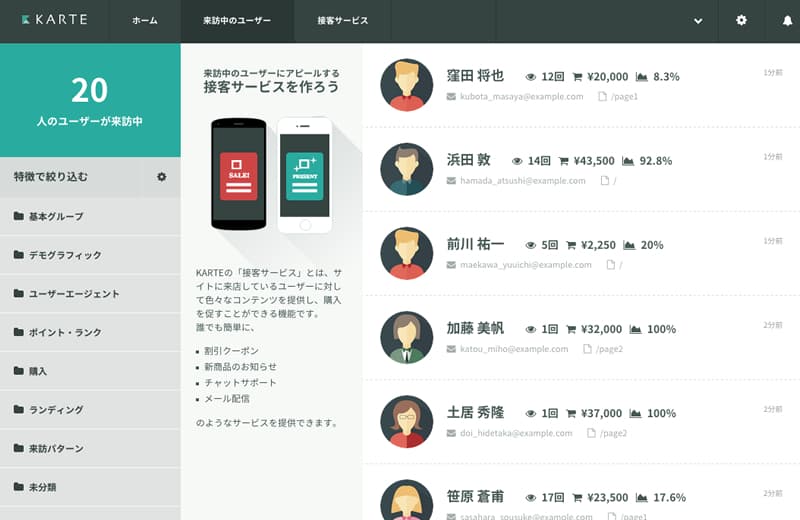800x520 pixels.
Task: Open the notifications bell
Action: 788,20
